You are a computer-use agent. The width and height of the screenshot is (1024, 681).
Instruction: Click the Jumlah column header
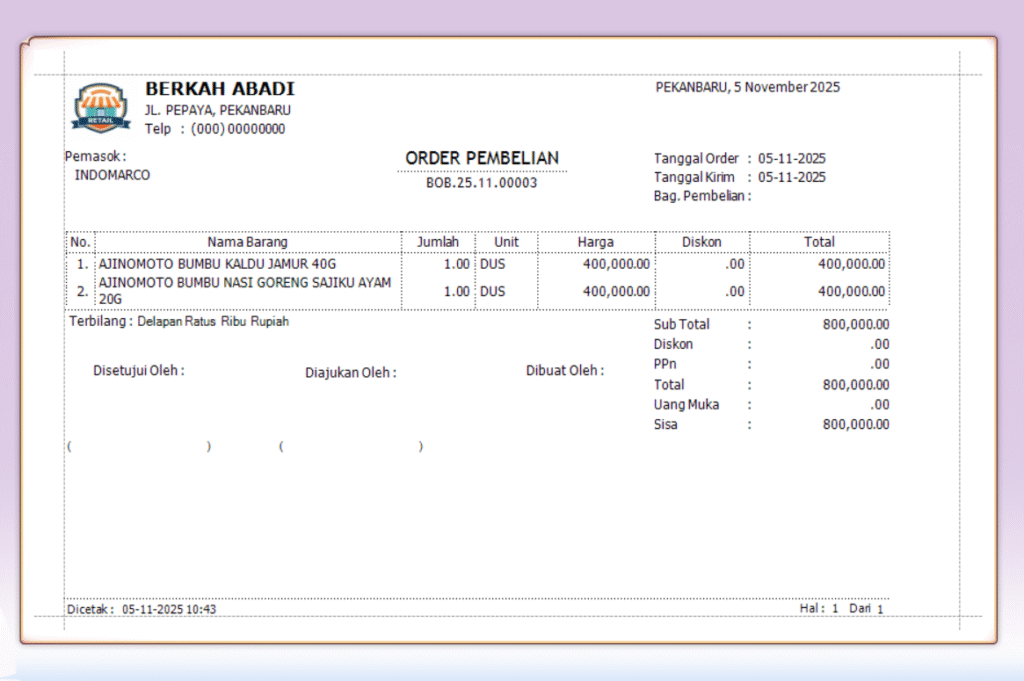point(437,242)
